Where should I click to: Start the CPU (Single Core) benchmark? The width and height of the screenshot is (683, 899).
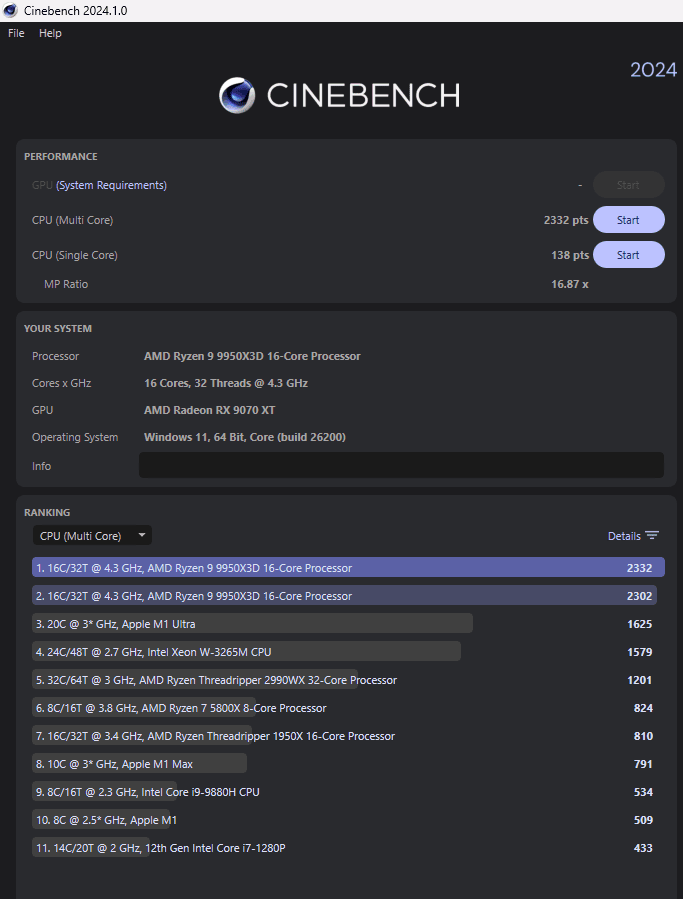click(629, 255)
